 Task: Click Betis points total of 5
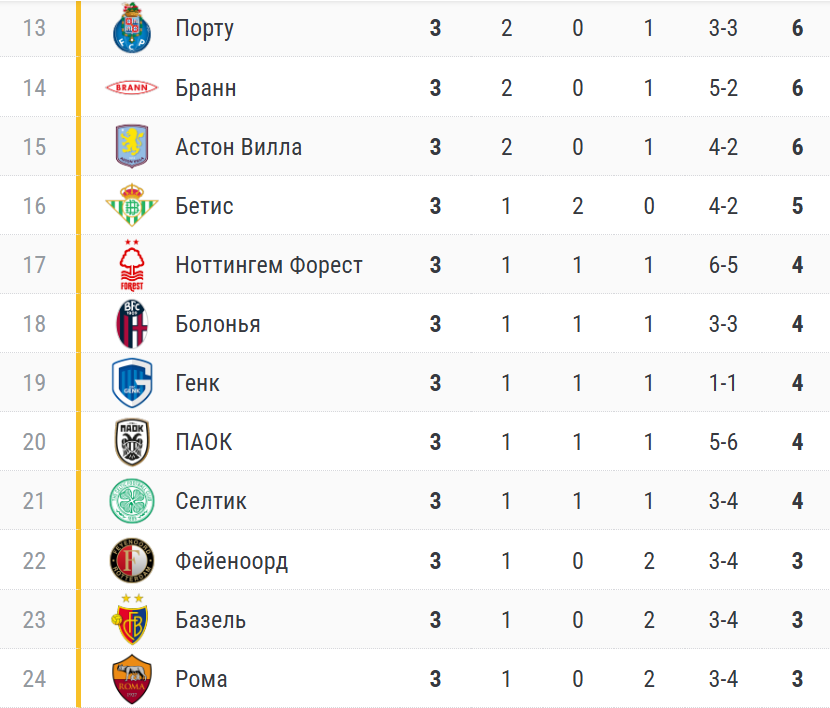pyautogui.click(x=797, y=206)
